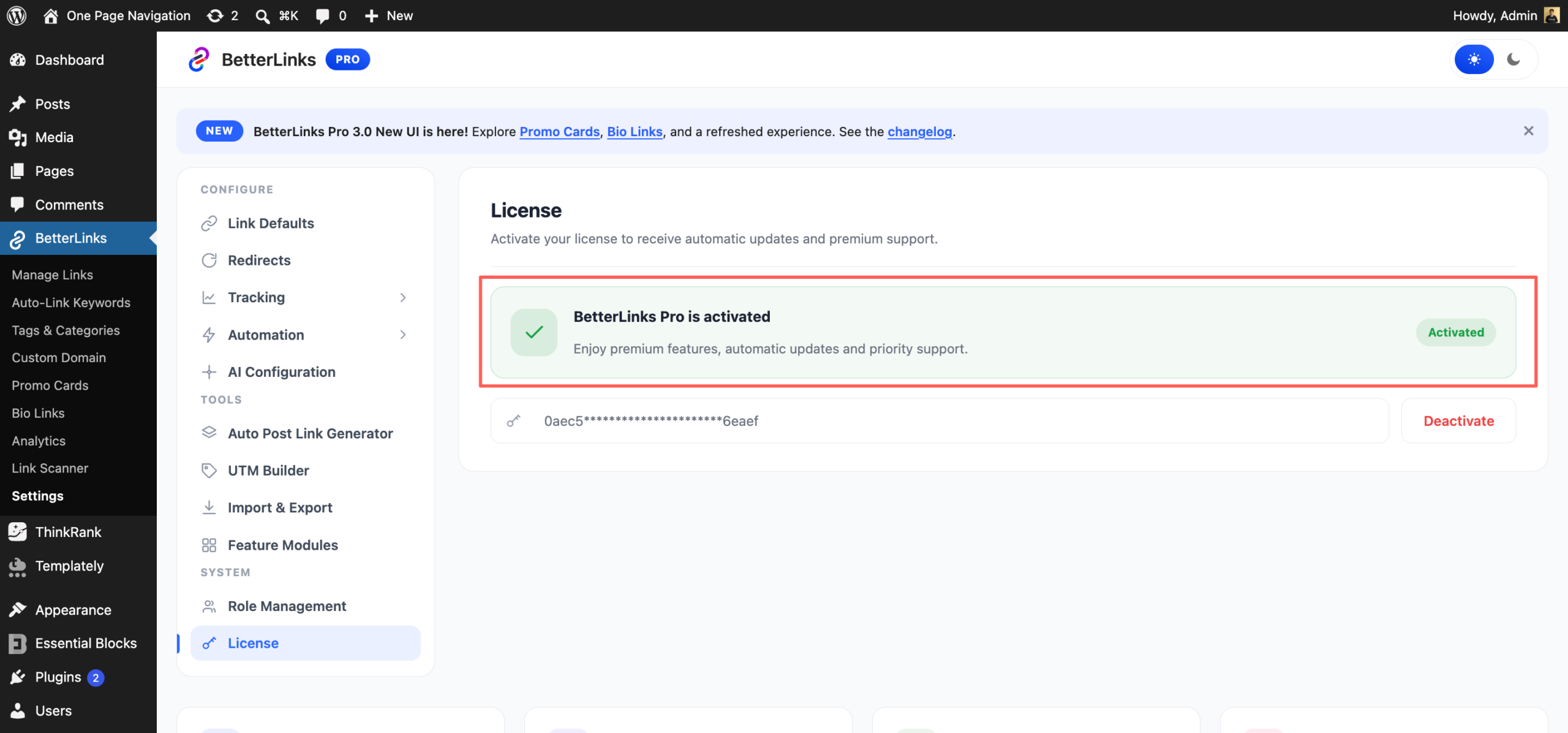Click the WordPress logo icon
This screenshot has height=733, width=1568.
17,15
